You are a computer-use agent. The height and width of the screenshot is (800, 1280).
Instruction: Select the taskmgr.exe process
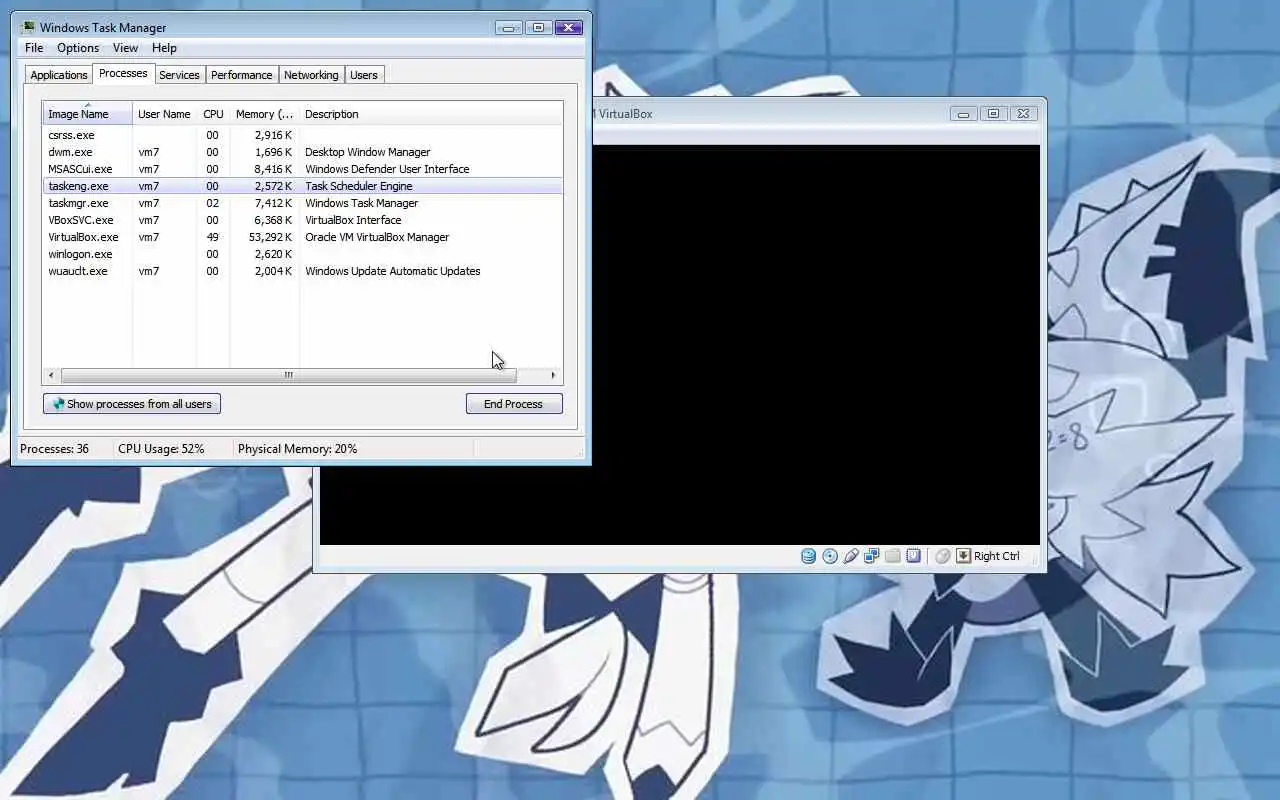click(x=302, y=203)
